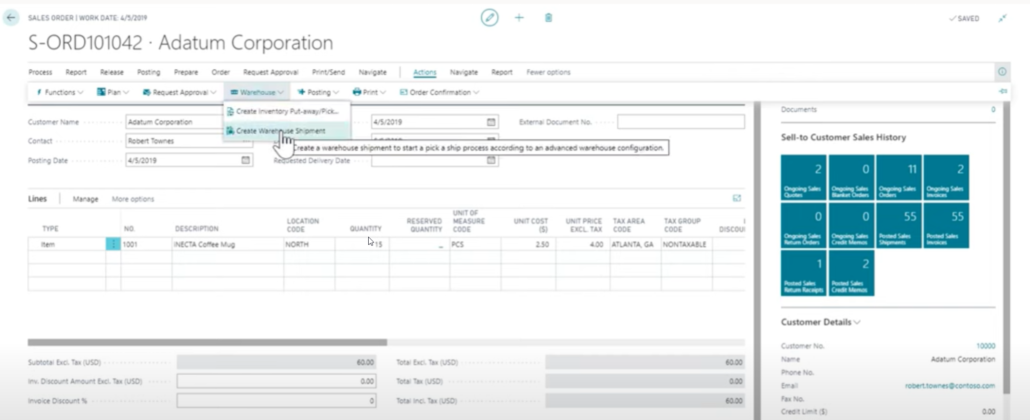Click the Customer Name input field
The width and height of the screenshot is (1030, 420).
click(x=189, y=122)
